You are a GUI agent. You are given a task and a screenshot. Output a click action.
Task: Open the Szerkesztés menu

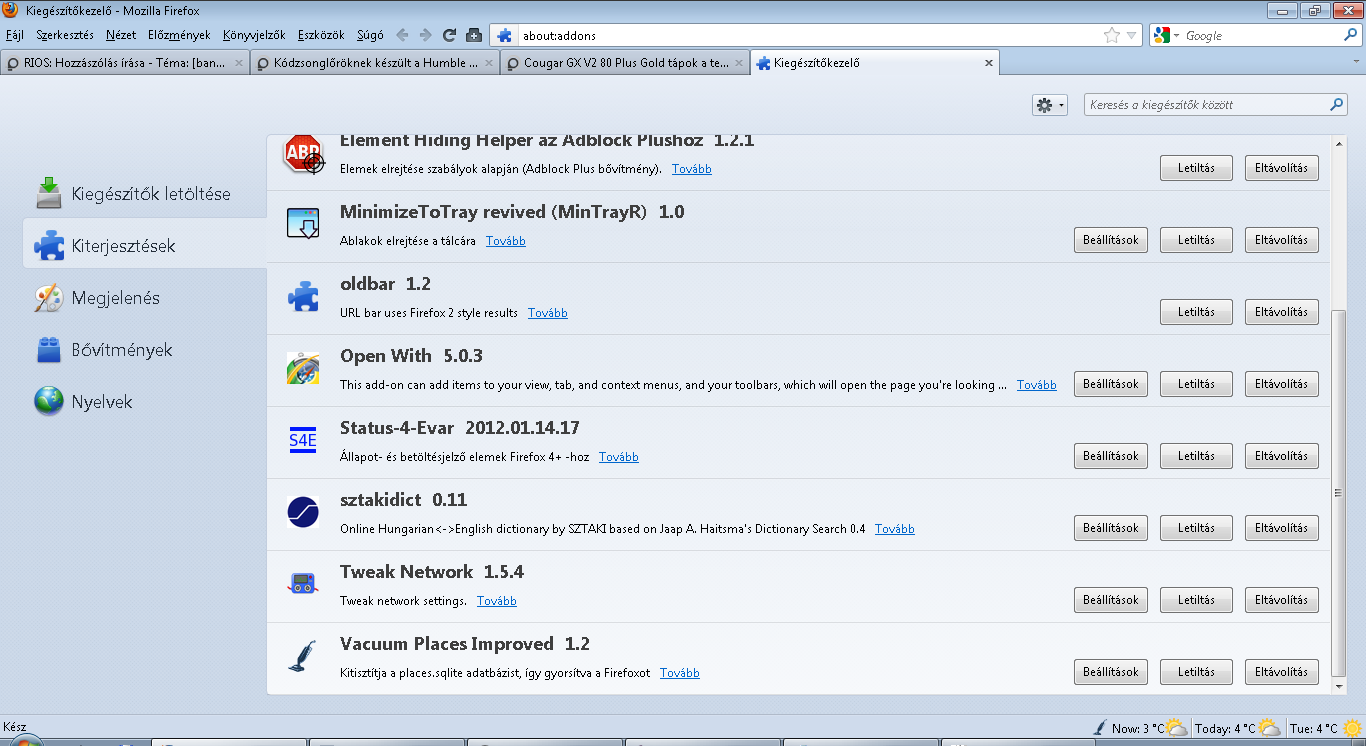point(65,35)
